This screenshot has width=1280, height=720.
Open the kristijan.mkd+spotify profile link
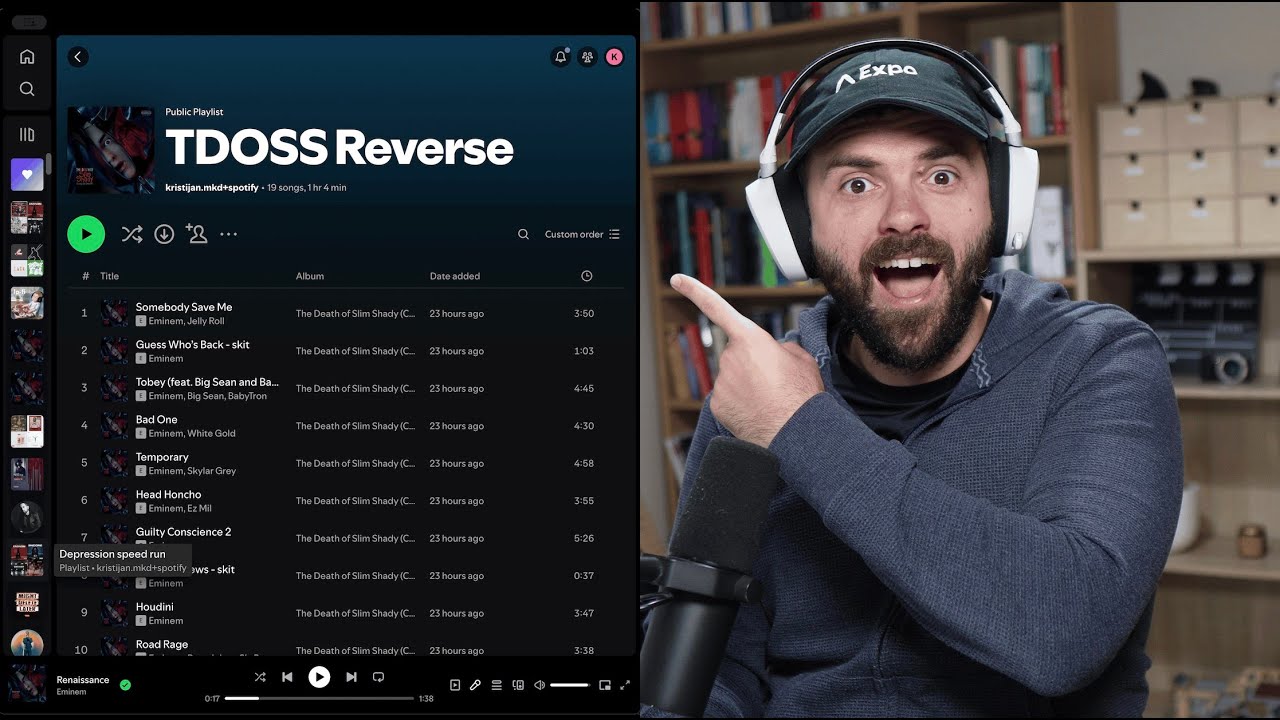click(212, 188)
